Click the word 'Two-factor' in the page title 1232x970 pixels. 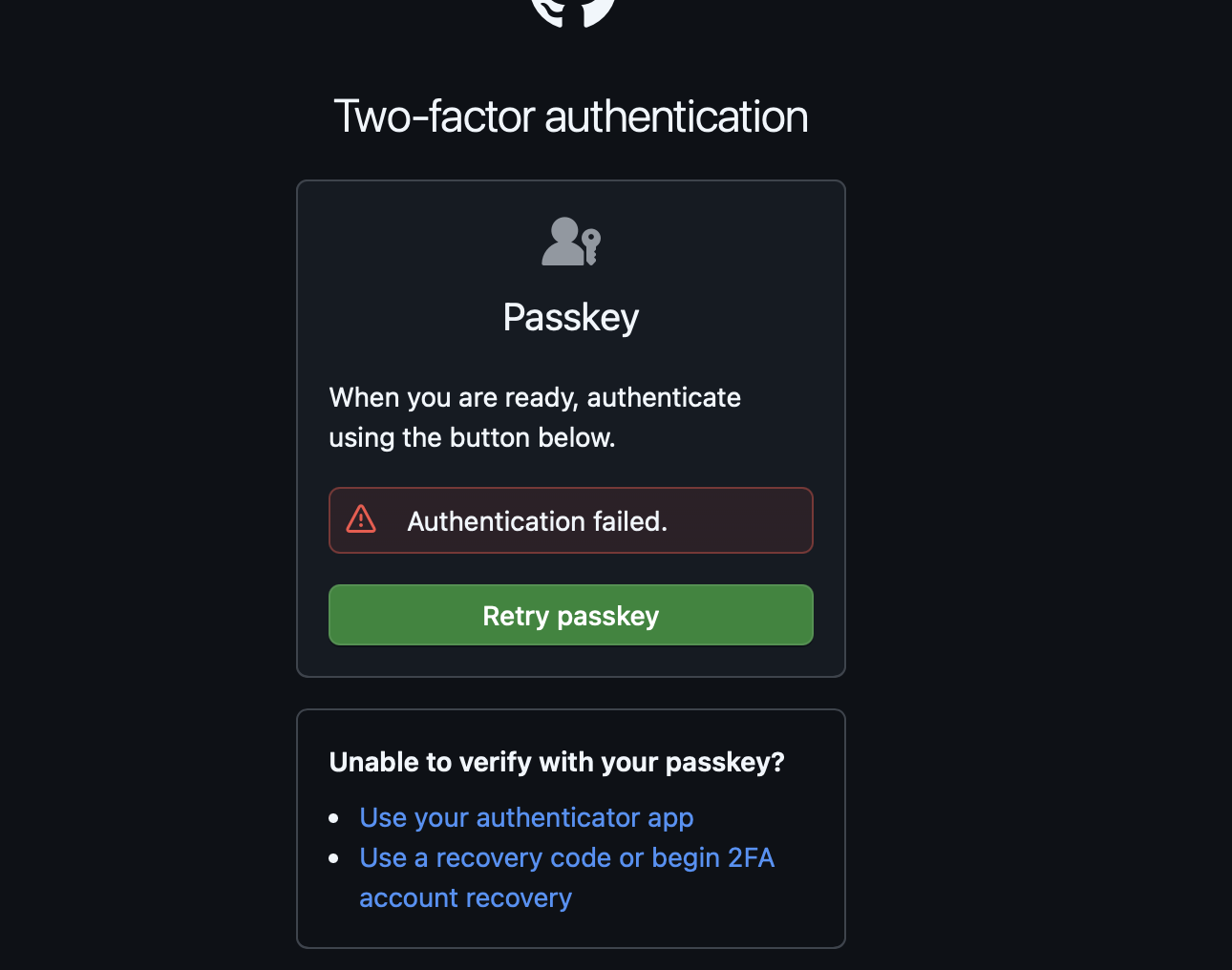coord(434,116)
